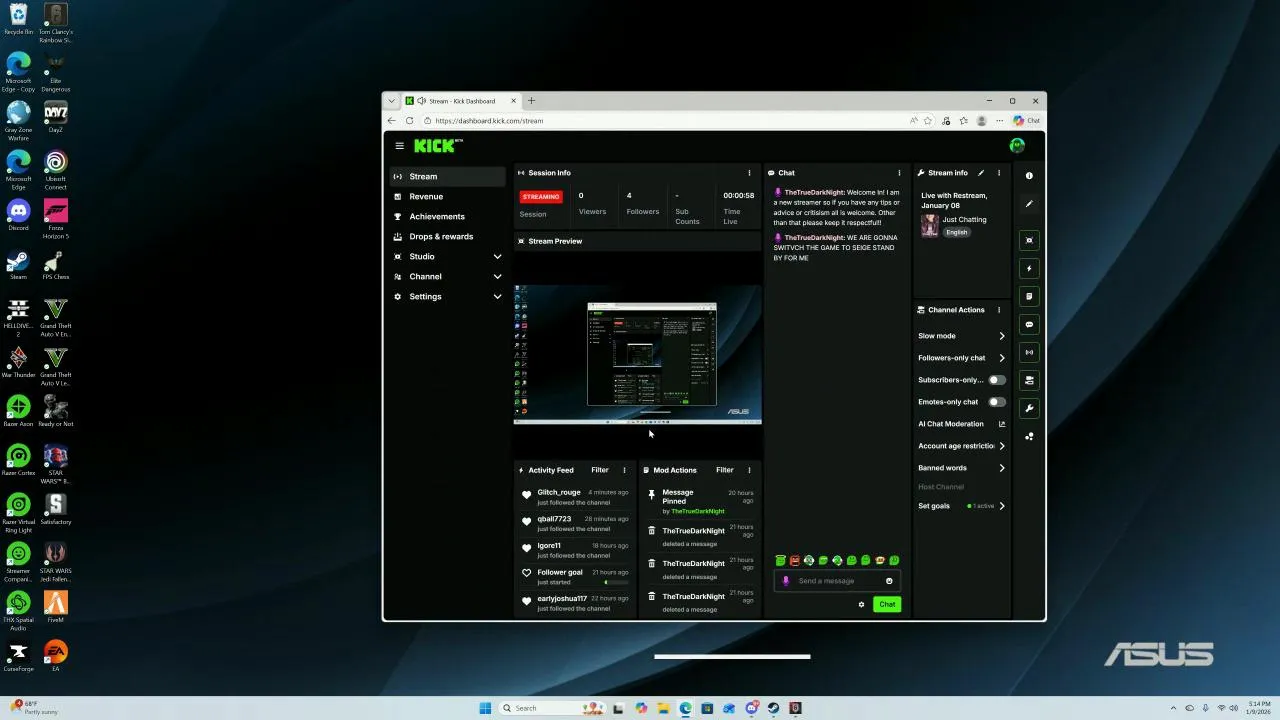Viewport: 1280px width, 720px height.
Task: Click the browser address bar URL
Action: [489, 121]
